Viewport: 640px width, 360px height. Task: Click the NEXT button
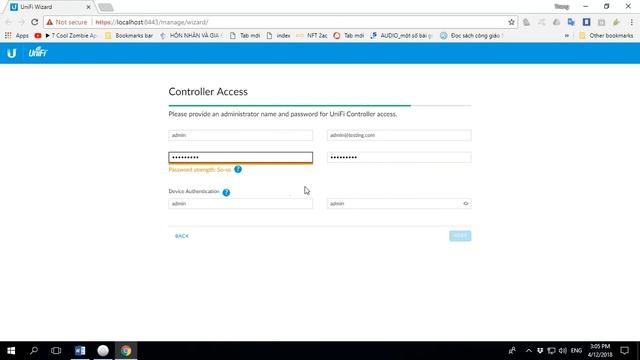[460, 236]
